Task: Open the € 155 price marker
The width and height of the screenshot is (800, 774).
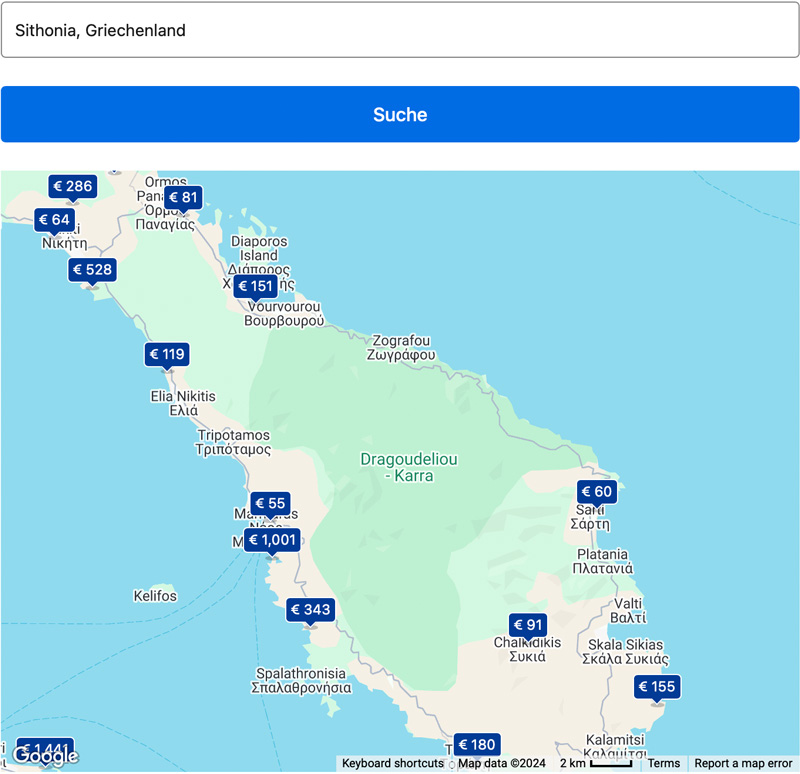Action: (x=657, y=687)
